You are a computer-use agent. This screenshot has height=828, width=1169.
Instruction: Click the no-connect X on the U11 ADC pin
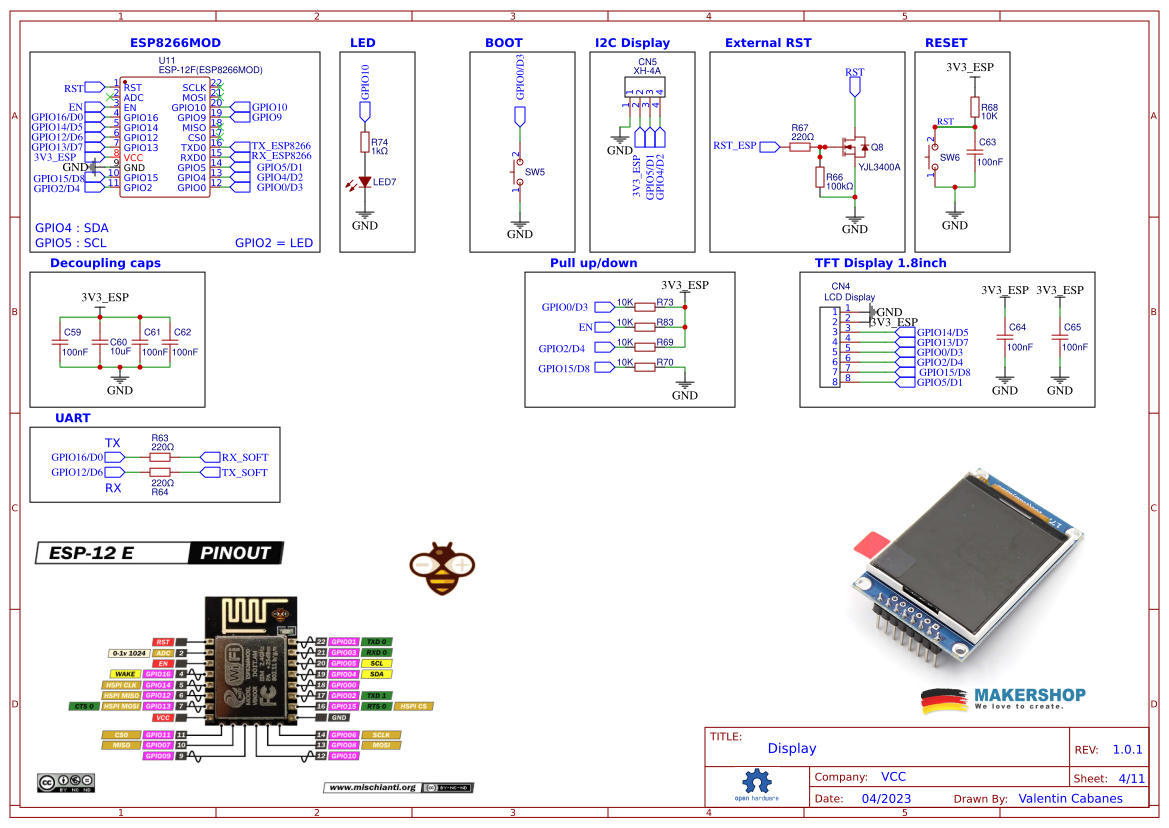(110, 97)
